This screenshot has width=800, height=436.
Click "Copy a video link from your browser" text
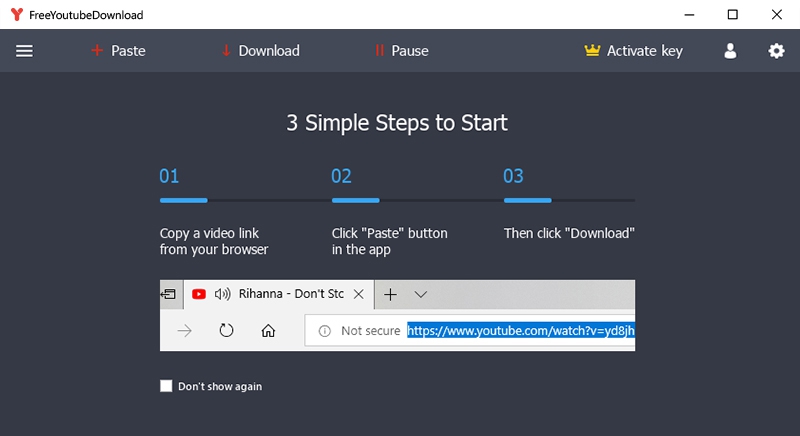(214, 241)
